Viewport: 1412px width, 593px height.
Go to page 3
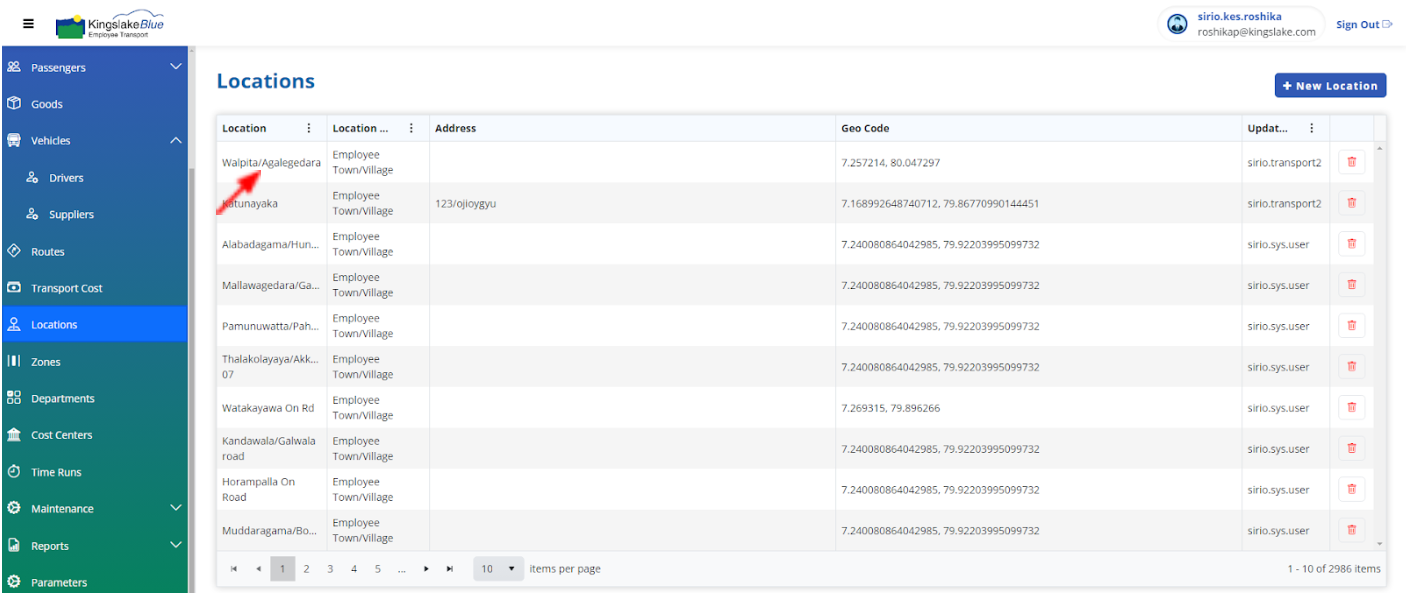330,569
